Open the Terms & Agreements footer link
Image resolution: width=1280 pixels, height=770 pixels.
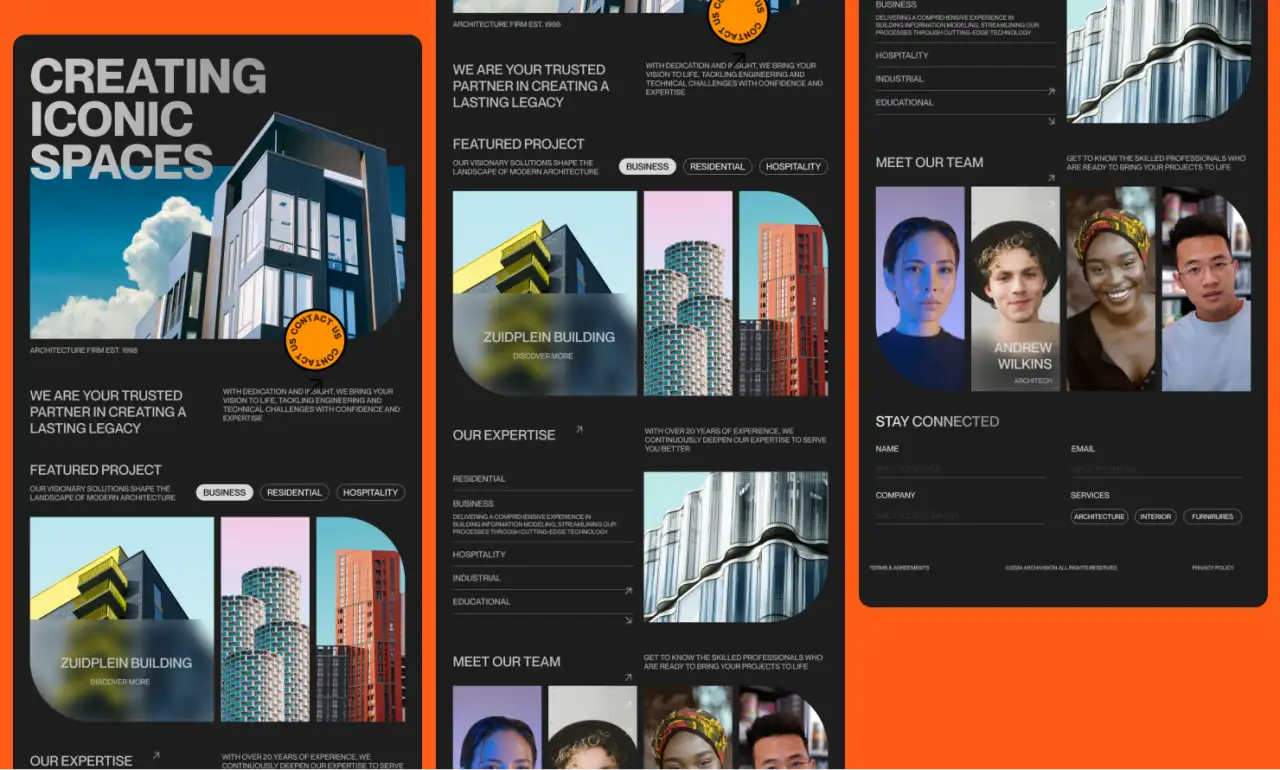pos(898,568)
